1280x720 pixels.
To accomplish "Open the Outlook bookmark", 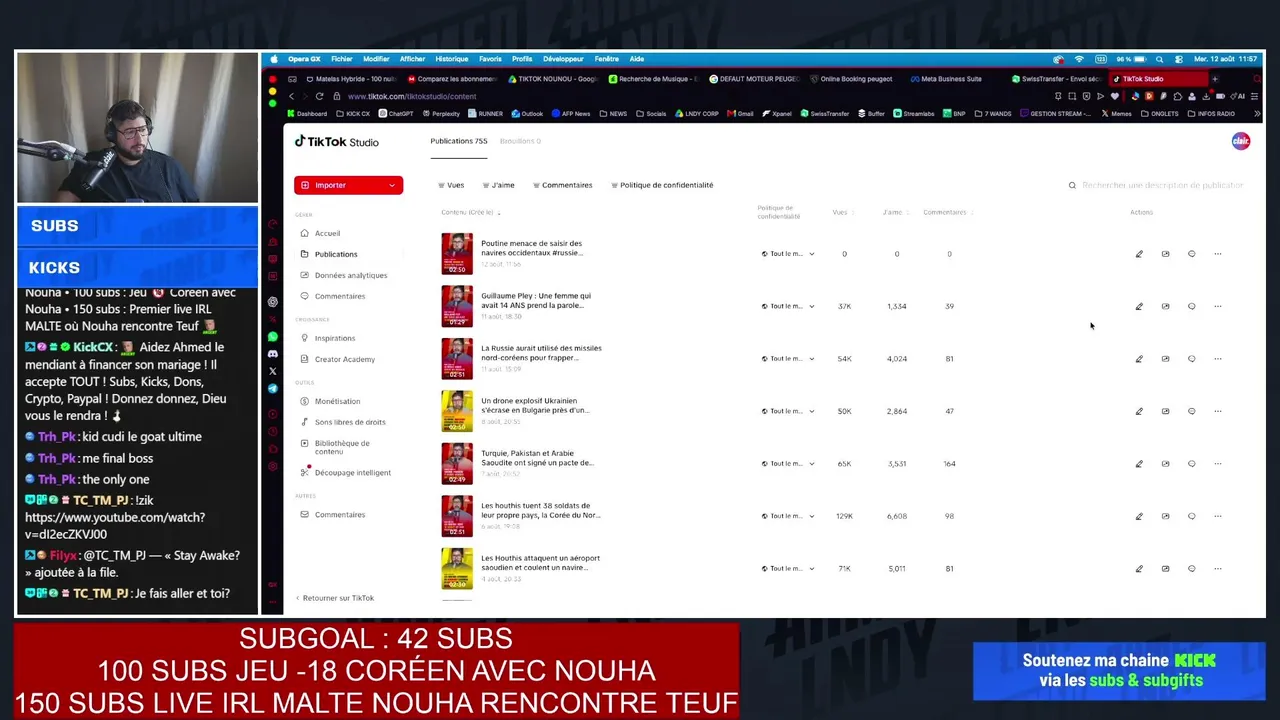I will (527, 114).
